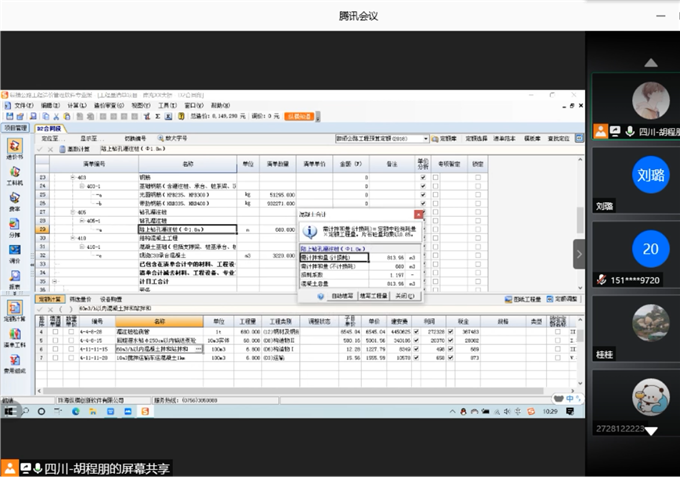Click the 放大字号 magnifier icon
Image resolution: width=680 pixels, height=477 pixels.
161,138
